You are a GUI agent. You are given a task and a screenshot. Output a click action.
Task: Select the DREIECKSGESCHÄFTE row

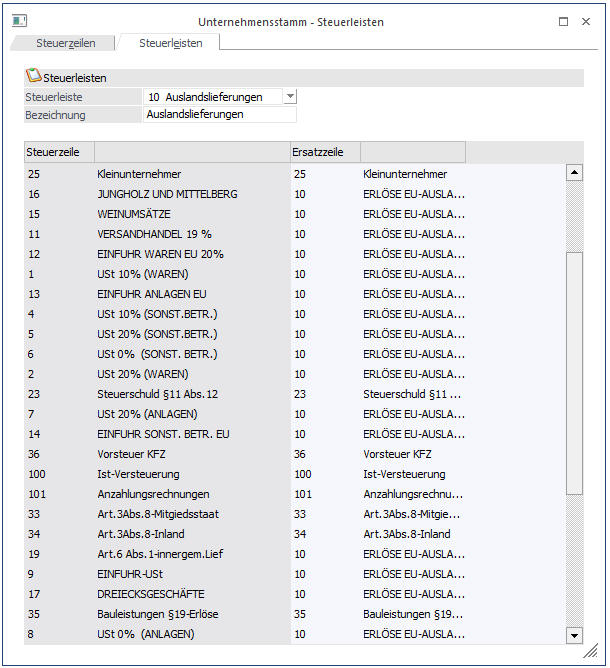148,594
